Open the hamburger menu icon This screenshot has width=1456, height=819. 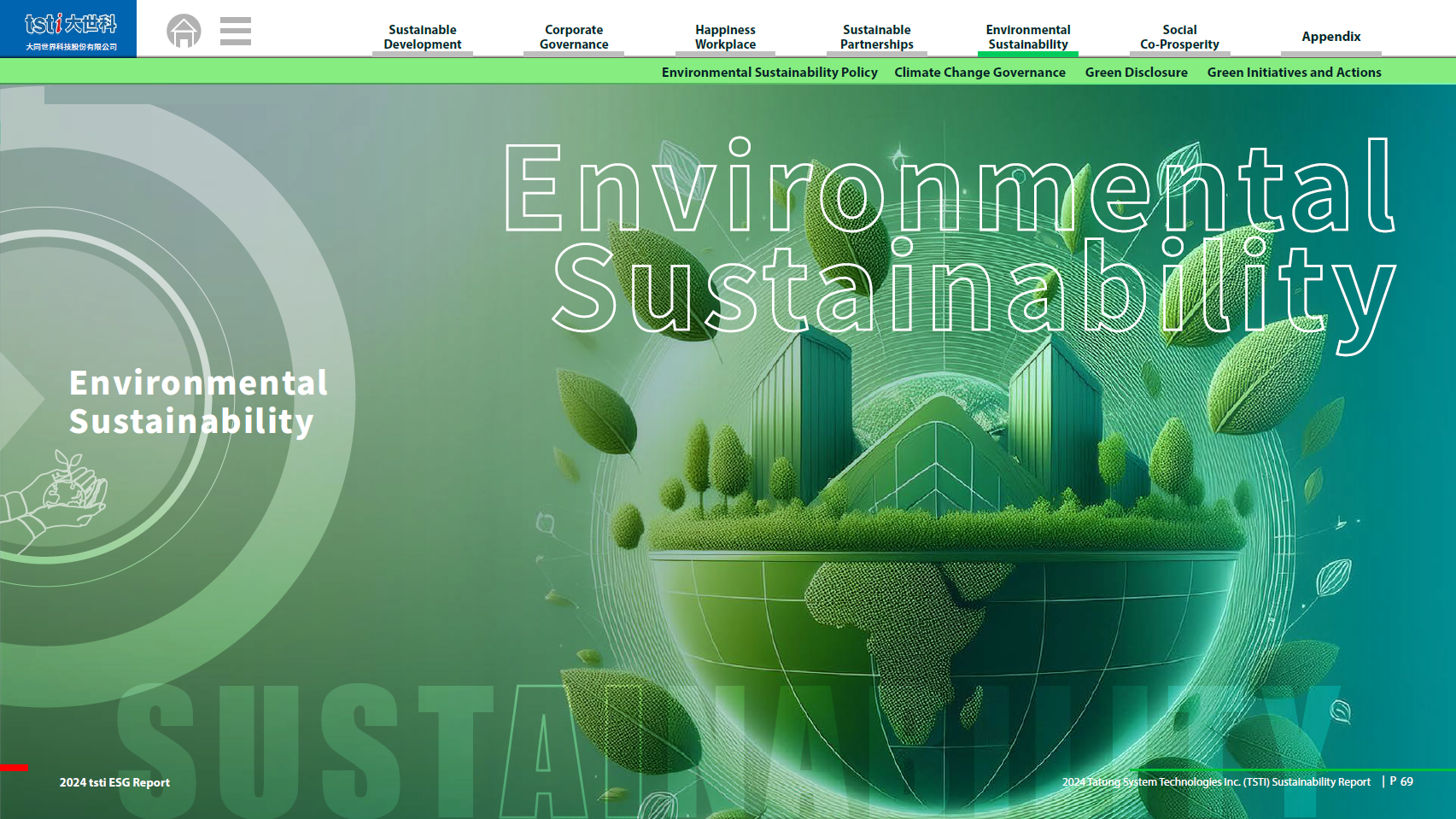235,31
